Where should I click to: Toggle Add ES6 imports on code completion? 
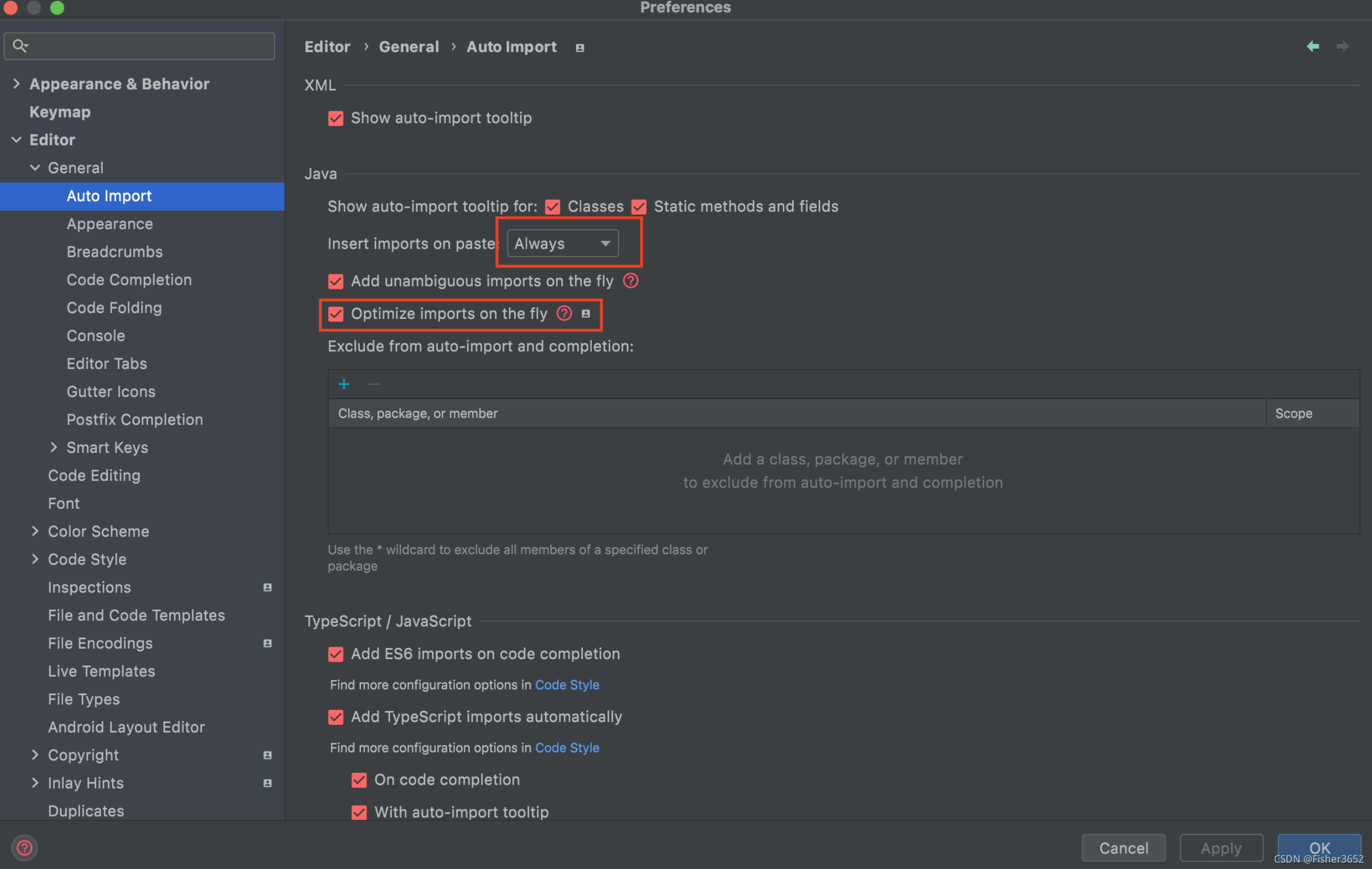pyautogui.click(x=336, y=654)
